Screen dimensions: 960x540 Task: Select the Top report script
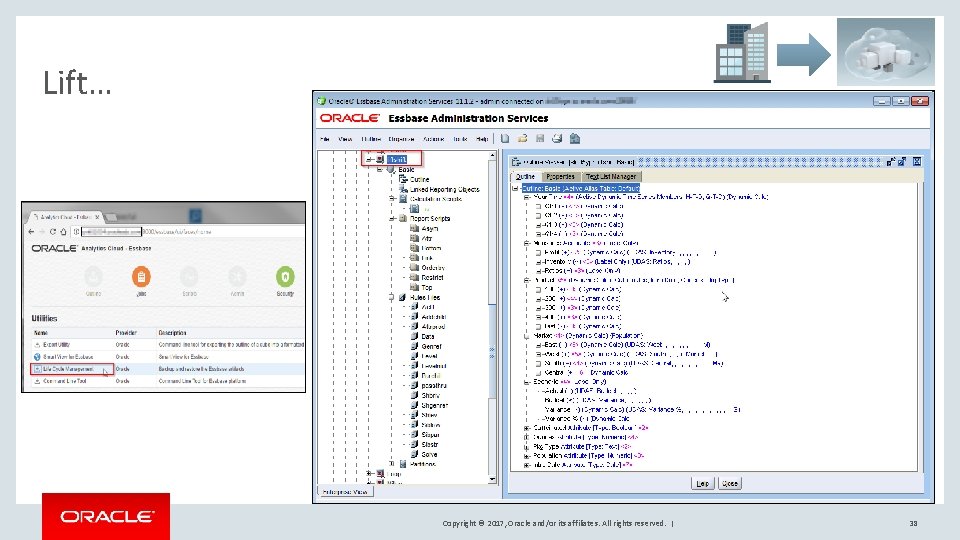point(427,287)
